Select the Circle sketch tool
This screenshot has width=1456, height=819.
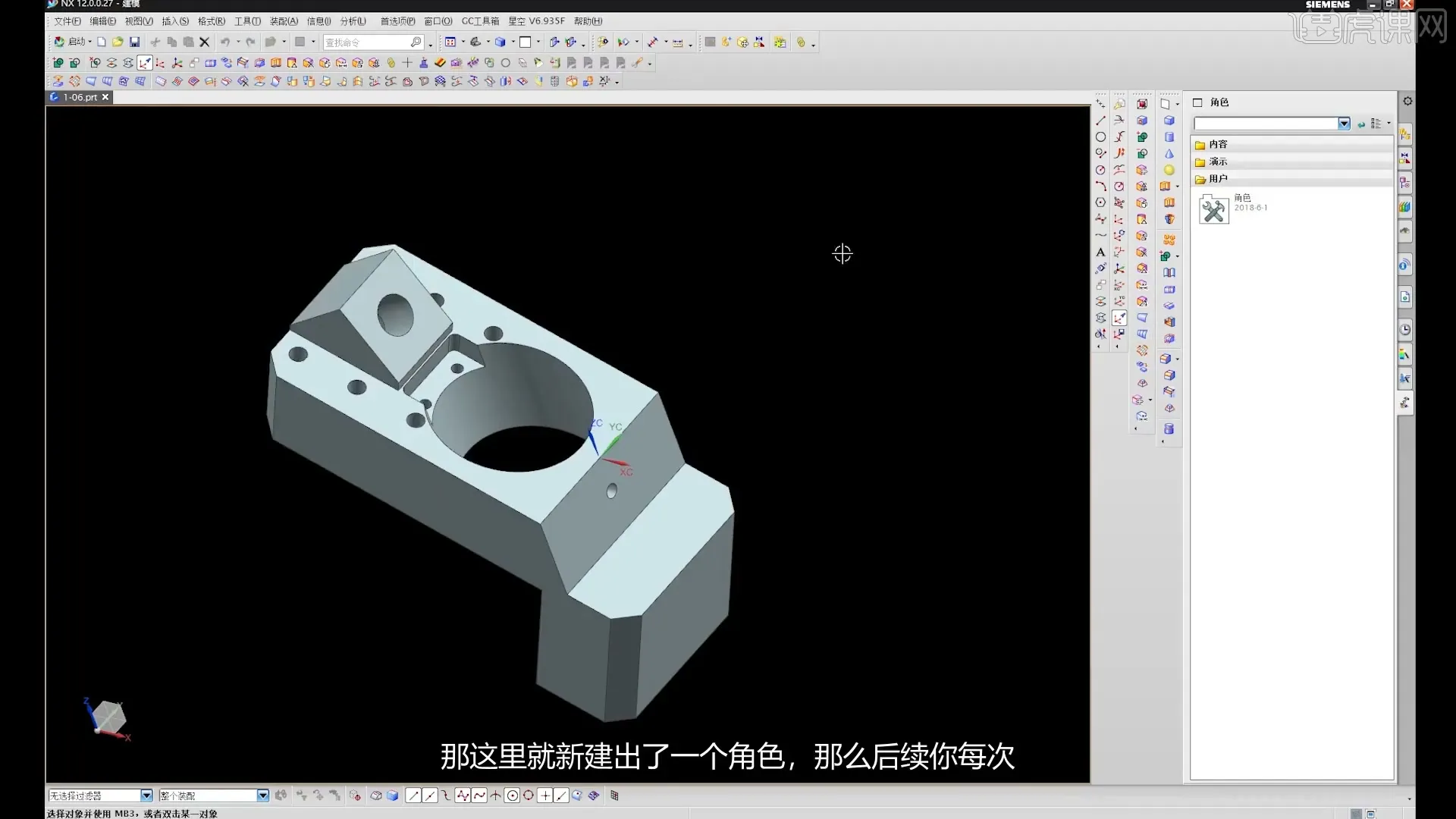[1100, 136]
